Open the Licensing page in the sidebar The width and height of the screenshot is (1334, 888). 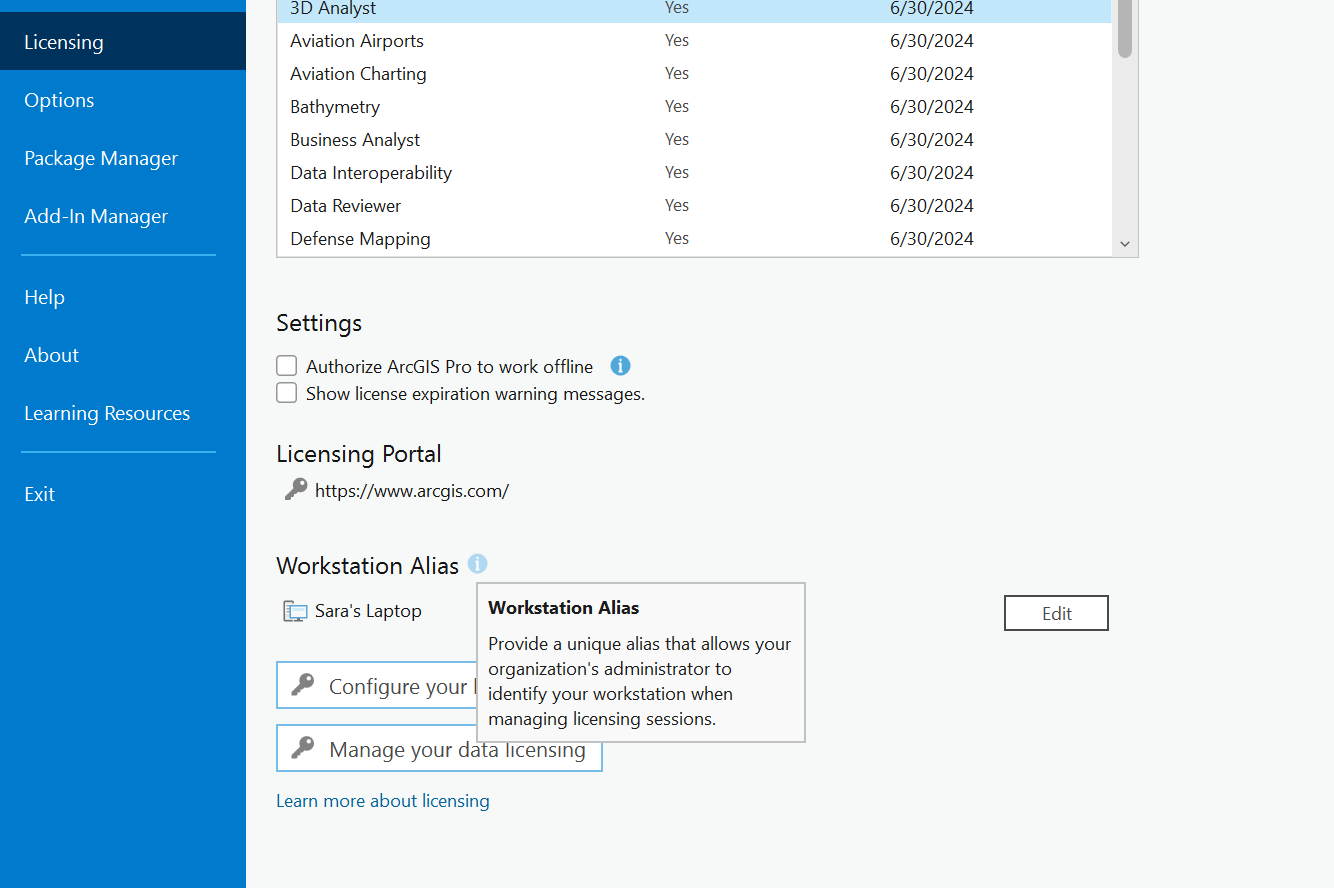click(x=123, y=42)
